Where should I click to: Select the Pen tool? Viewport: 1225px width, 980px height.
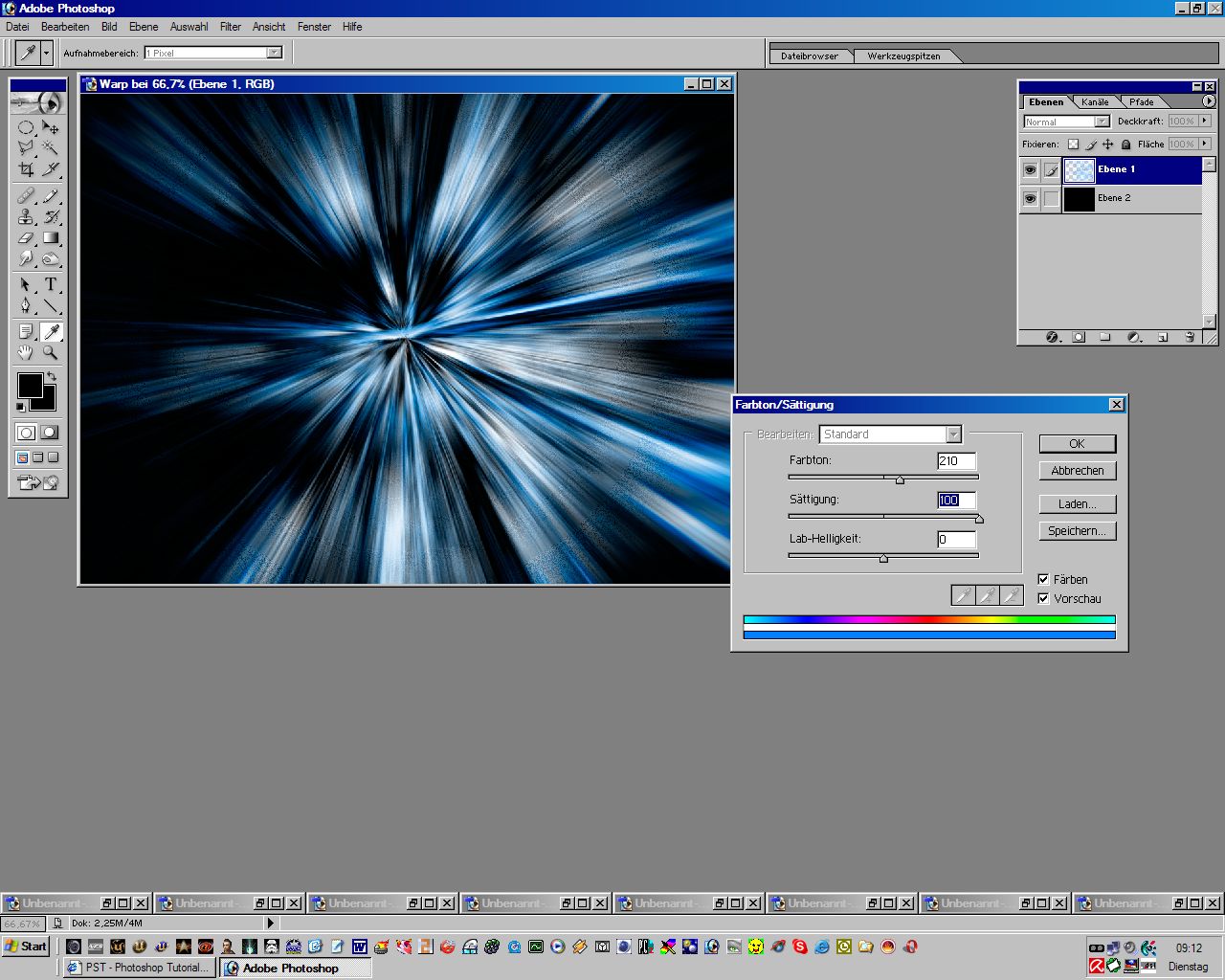26,306
